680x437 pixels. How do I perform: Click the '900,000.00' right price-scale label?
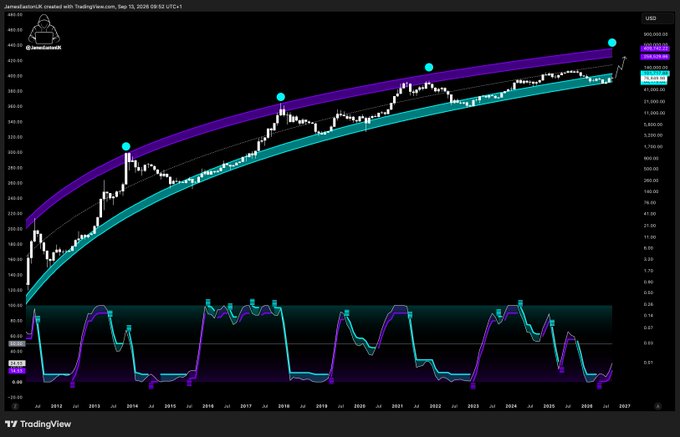[x=654, y=33]
